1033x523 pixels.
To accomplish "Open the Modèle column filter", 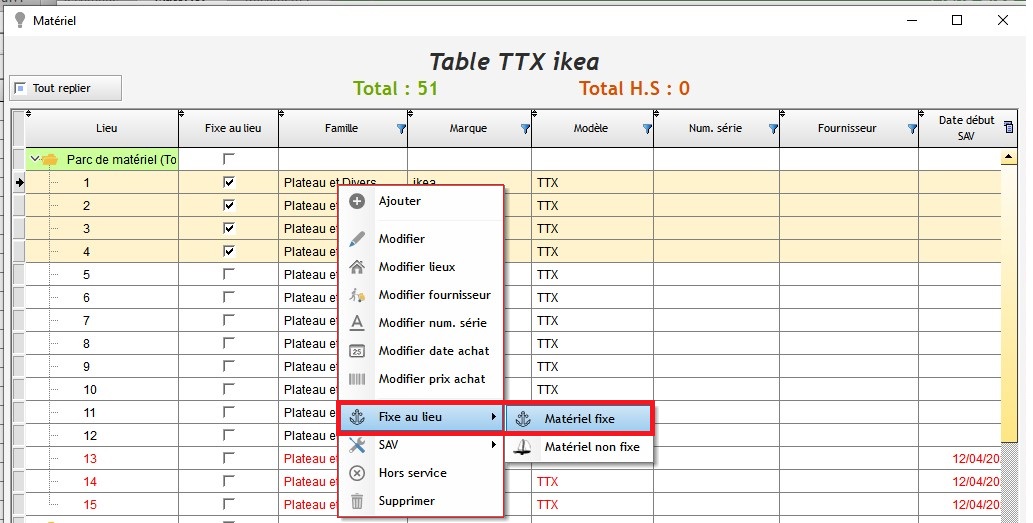I will (x=647, y=129).
